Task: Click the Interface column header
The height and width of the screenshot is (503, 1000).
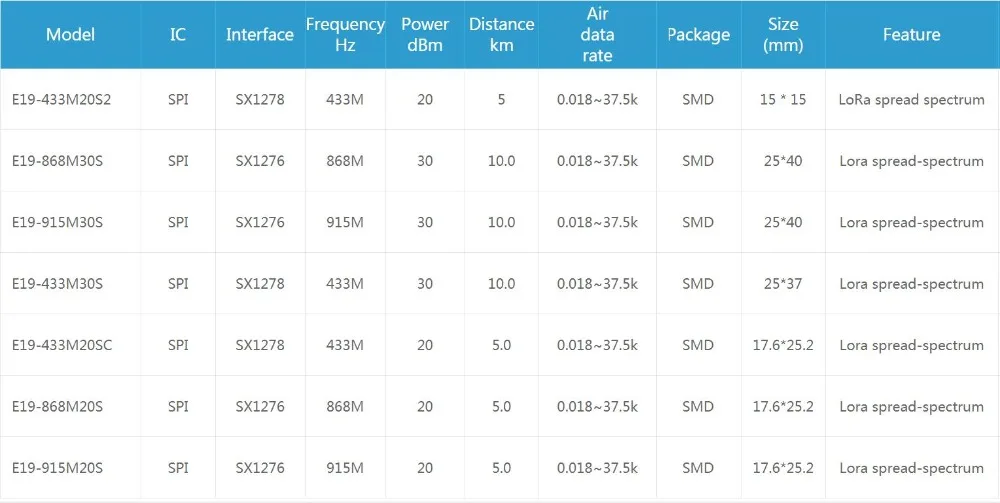Action: pyautogui.click(x=260, y=34)
